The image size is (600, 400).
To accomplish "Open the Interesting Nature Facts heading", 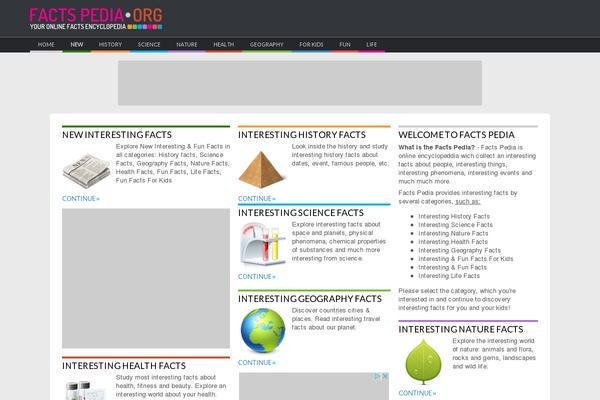I will 461,329.
